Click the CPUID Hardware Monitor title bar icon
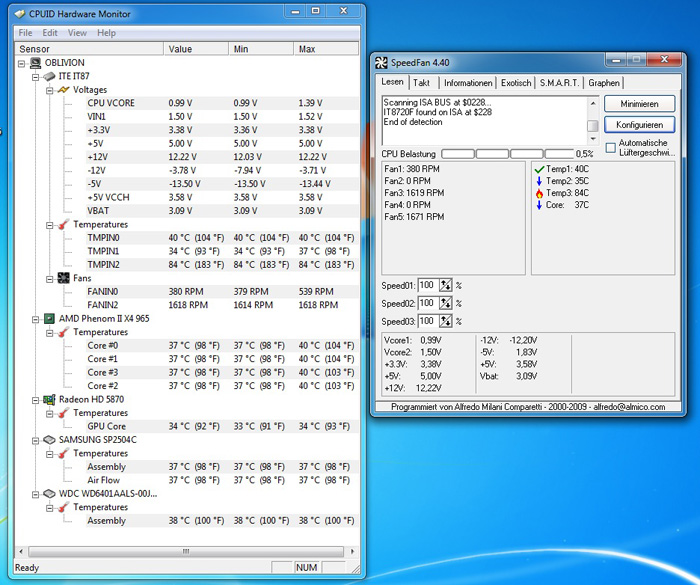The width and height of the screenshot is (700, 585). 20,14
